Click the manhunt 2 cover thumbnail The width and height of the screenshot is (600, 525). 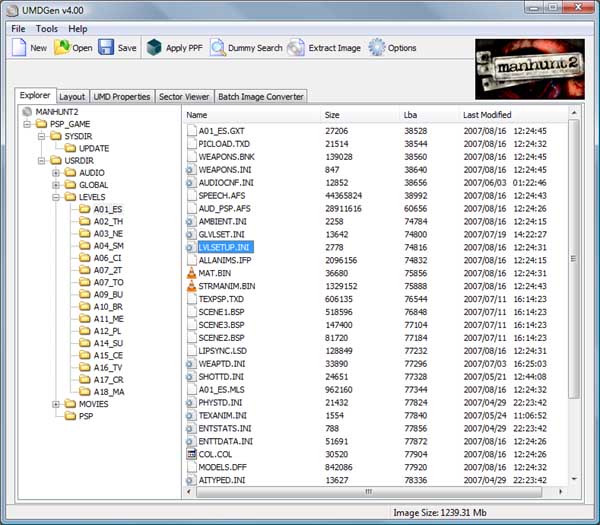(530, 69)
